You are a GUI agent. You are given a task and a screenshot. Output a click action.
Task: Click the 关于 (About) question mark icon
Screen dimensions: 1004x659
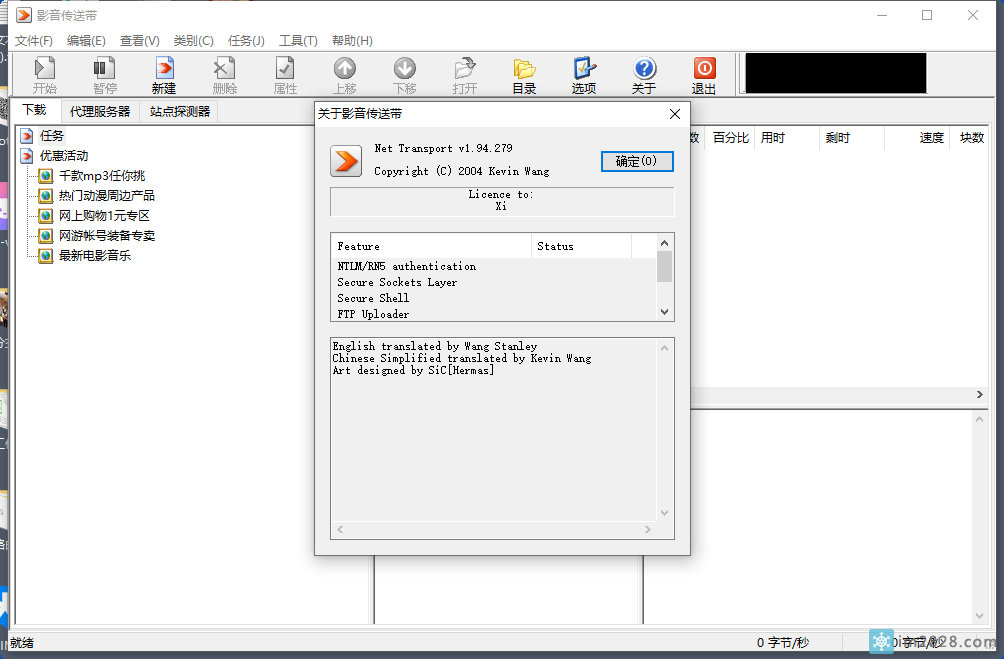tap(644, 75)
